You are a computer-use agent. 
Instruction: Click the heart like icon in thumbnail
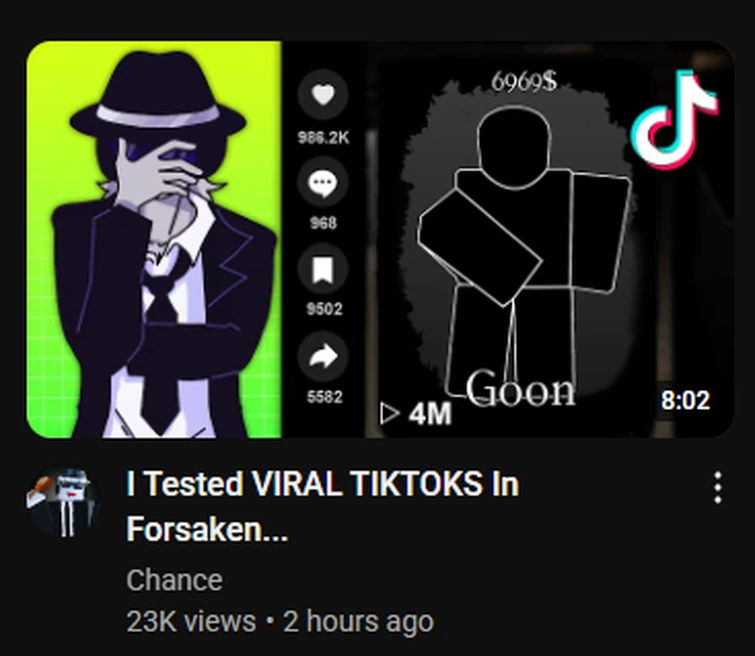point(323,94)
